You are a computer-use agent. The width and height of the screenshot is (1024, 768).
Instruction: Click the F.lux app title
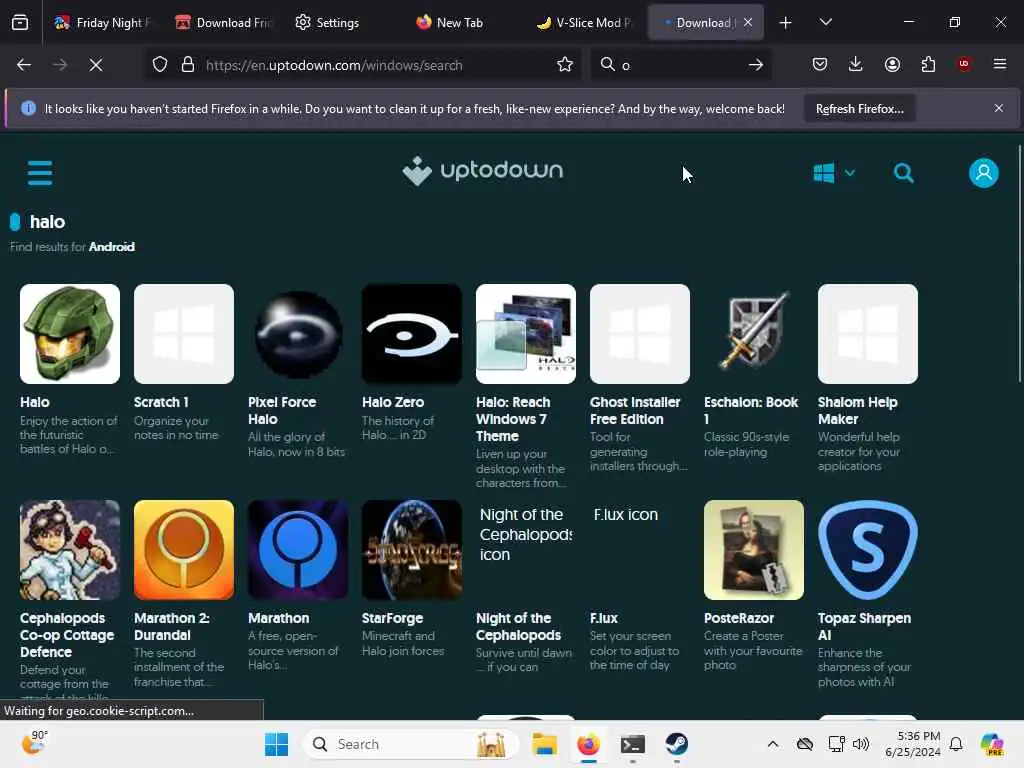coord(603,618)
